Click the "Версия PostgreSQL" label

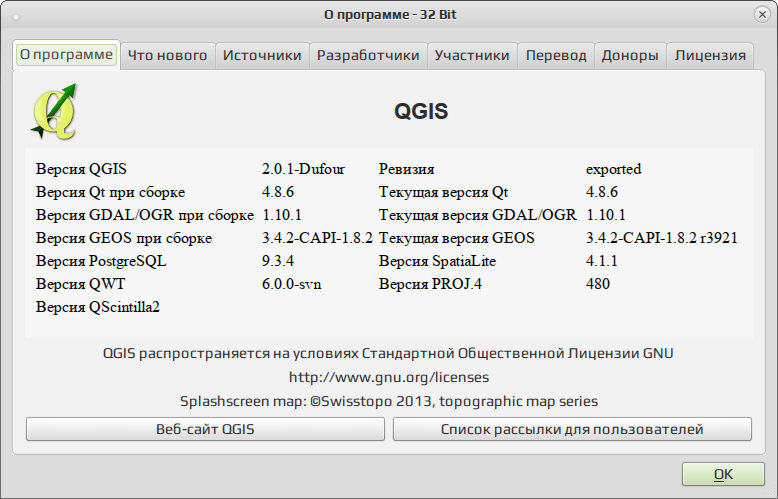coord(101,261)
